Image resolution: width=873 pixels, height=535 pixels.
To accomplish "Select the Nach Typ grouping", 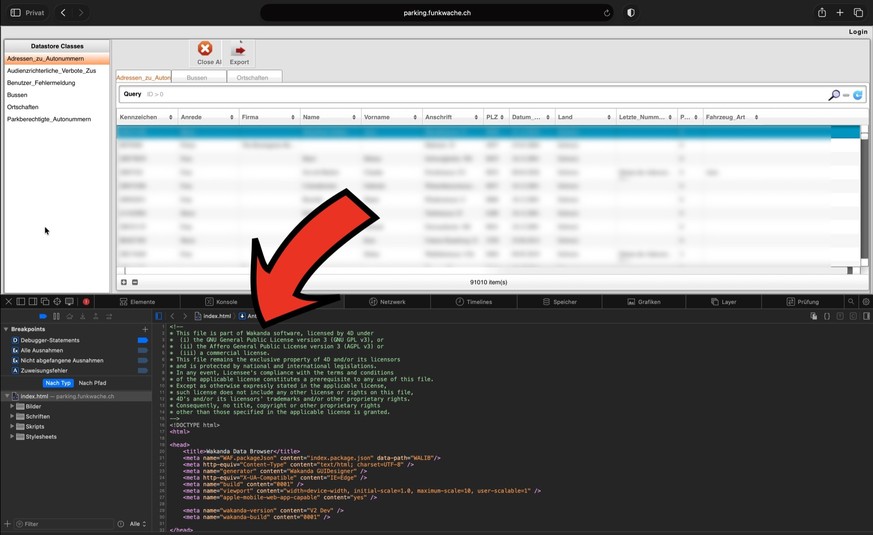I will 58,383.
